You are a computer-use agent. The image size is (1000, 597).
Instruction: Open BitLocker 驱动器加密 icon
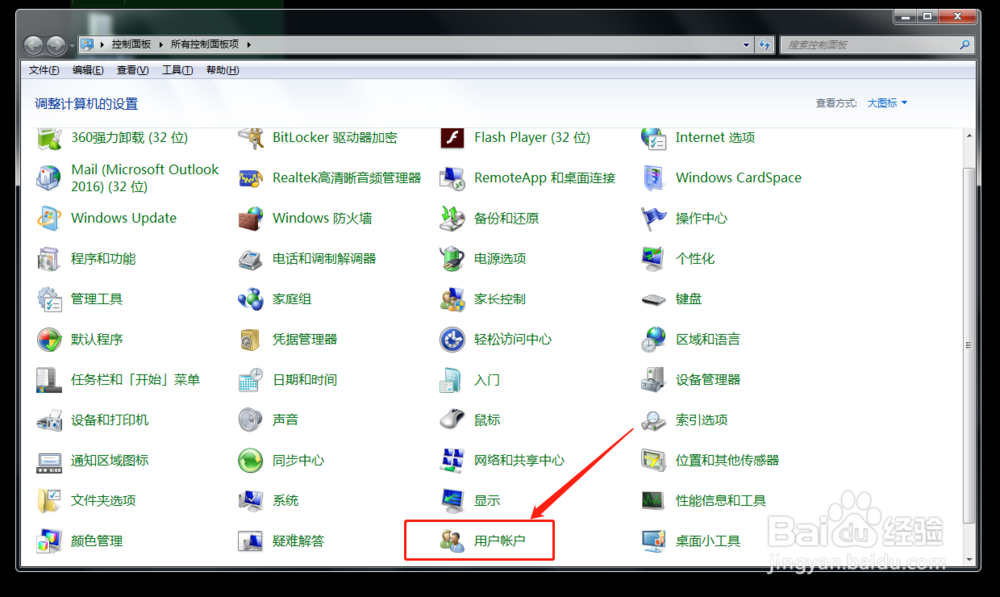click(x=251, y=138)
